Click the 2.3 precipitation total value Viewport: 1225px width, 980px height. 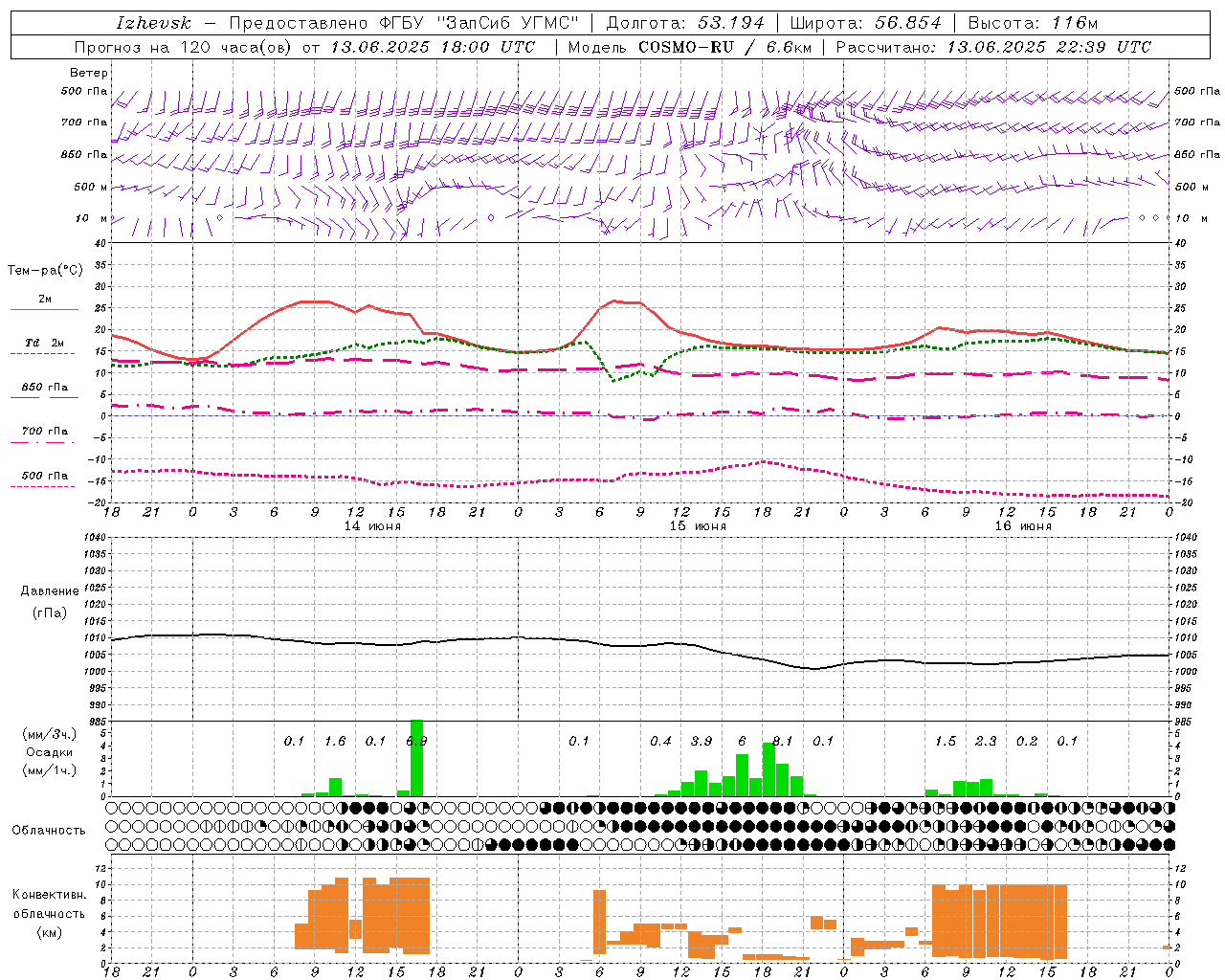pos(986,741)
